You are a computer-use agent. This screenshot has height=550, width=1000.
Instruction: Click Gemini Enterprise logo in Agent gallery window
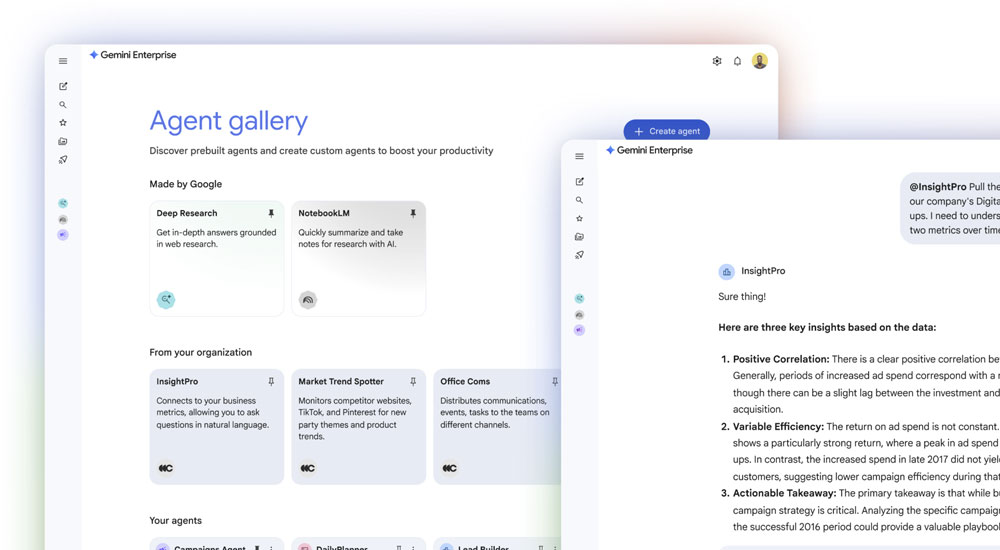coord(133,55)
